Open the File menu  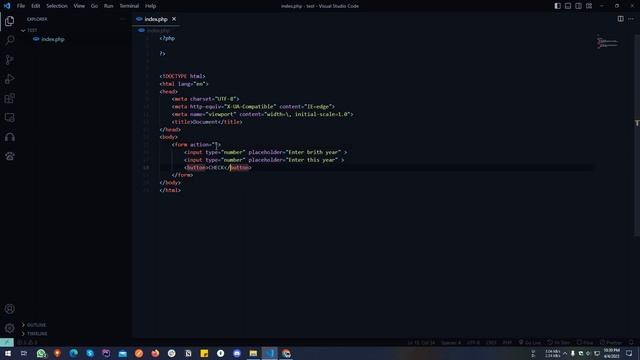21,6
